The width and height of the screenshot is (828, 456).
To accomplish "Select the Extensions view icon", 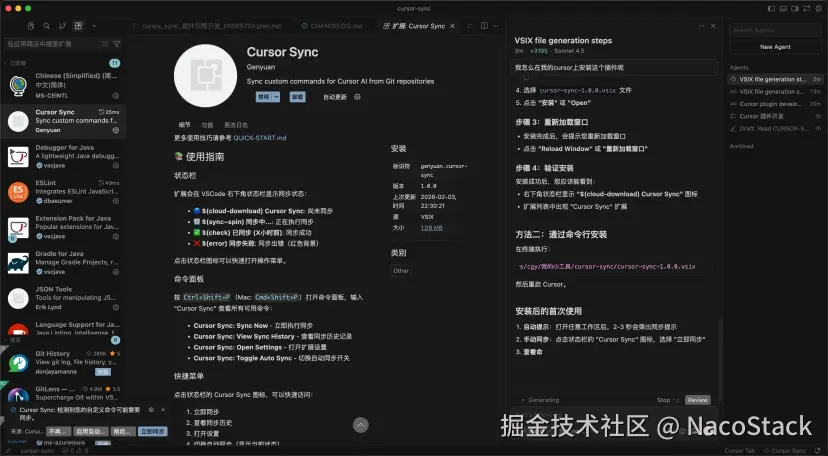I will pyautogui.click(x=79, y=26).
